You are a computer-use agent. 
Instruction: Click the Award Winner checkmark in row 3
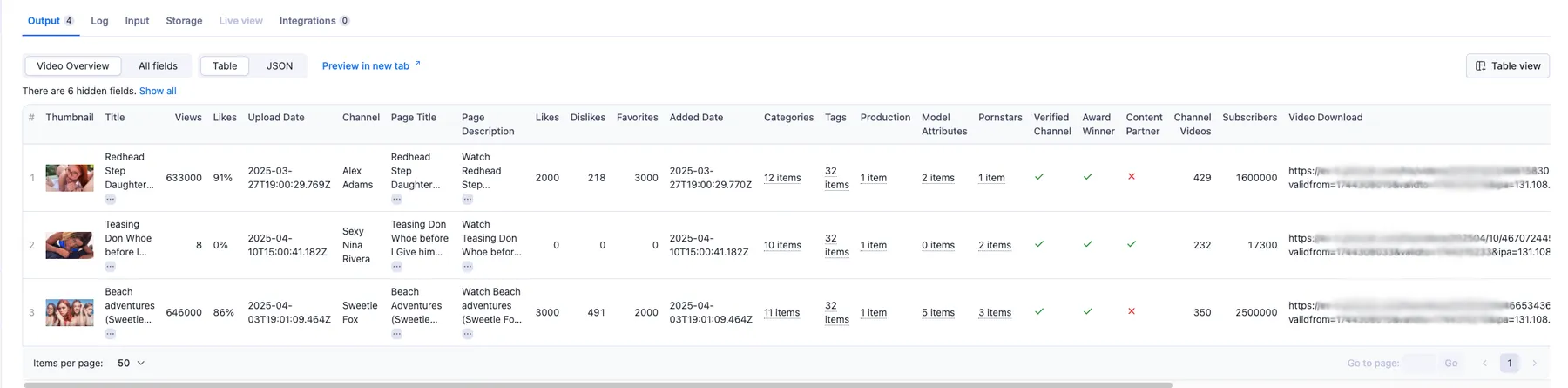tap(1087, 311)
